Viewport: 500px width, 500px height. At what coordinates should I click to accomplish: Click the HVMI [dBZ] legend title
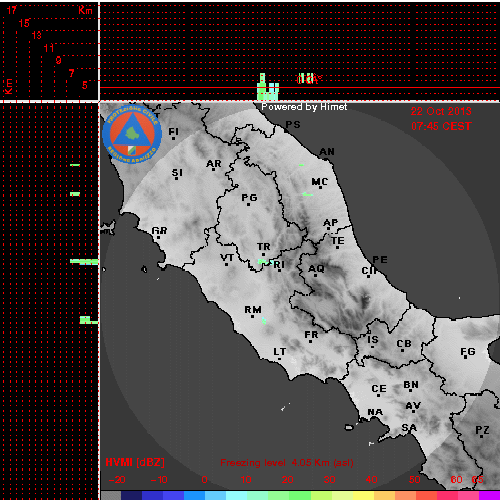135,462
